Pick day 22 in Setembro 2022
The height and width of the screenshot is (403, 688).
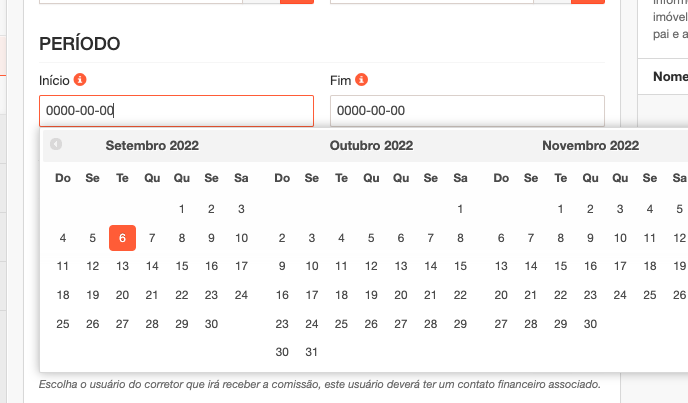[181, 295]
